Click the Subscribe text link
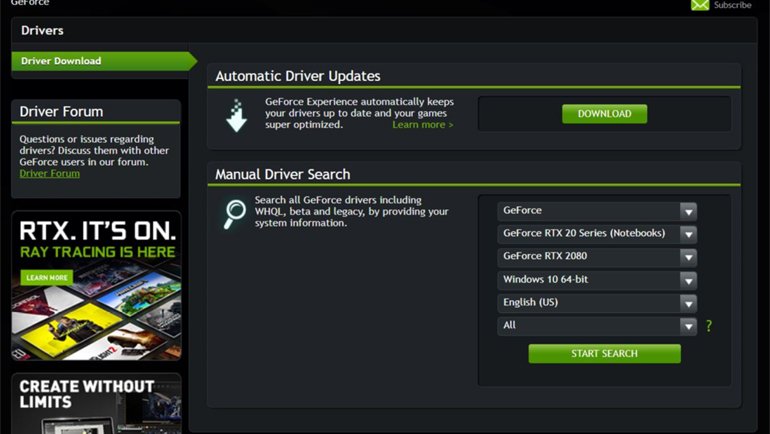The image size is (770, 434). (732, 5)
